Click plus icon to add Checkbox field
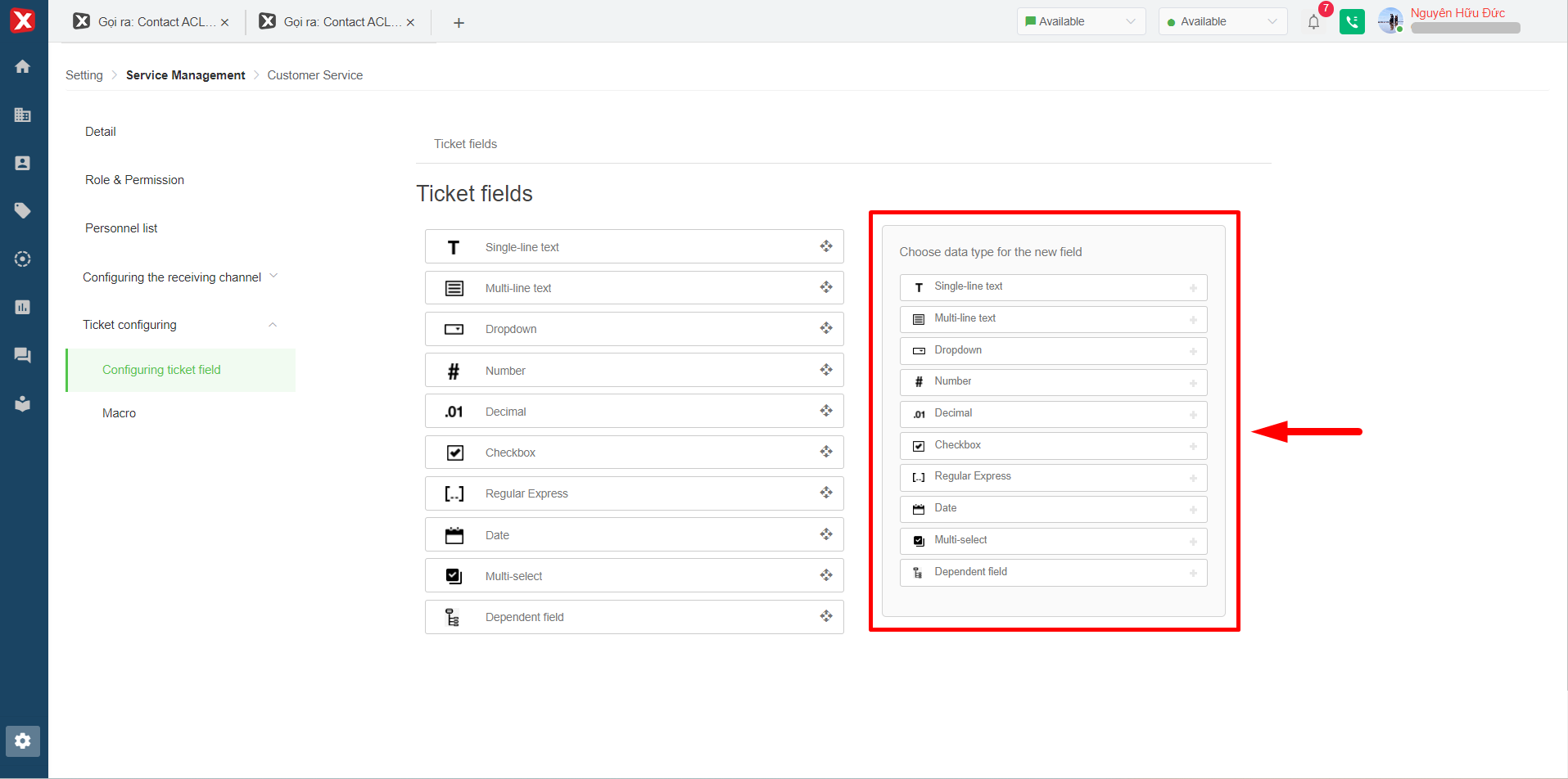 pyautogui.click(x=1193, y=446)
